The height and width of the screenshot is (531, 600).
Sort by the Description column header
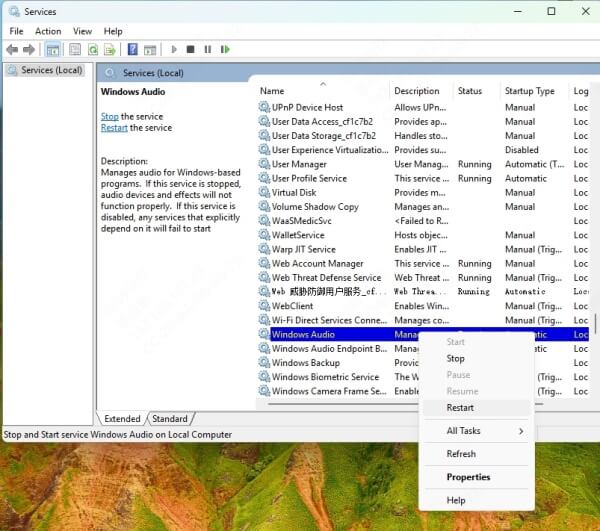tap(422, 91)
